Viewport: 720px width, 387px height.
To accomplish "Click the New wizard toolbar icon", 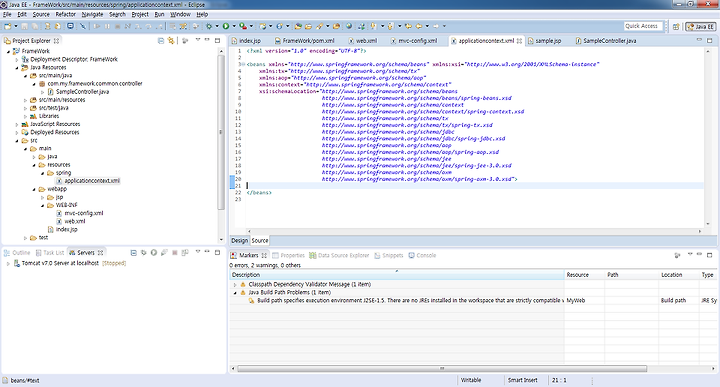I will pos(8,26).
